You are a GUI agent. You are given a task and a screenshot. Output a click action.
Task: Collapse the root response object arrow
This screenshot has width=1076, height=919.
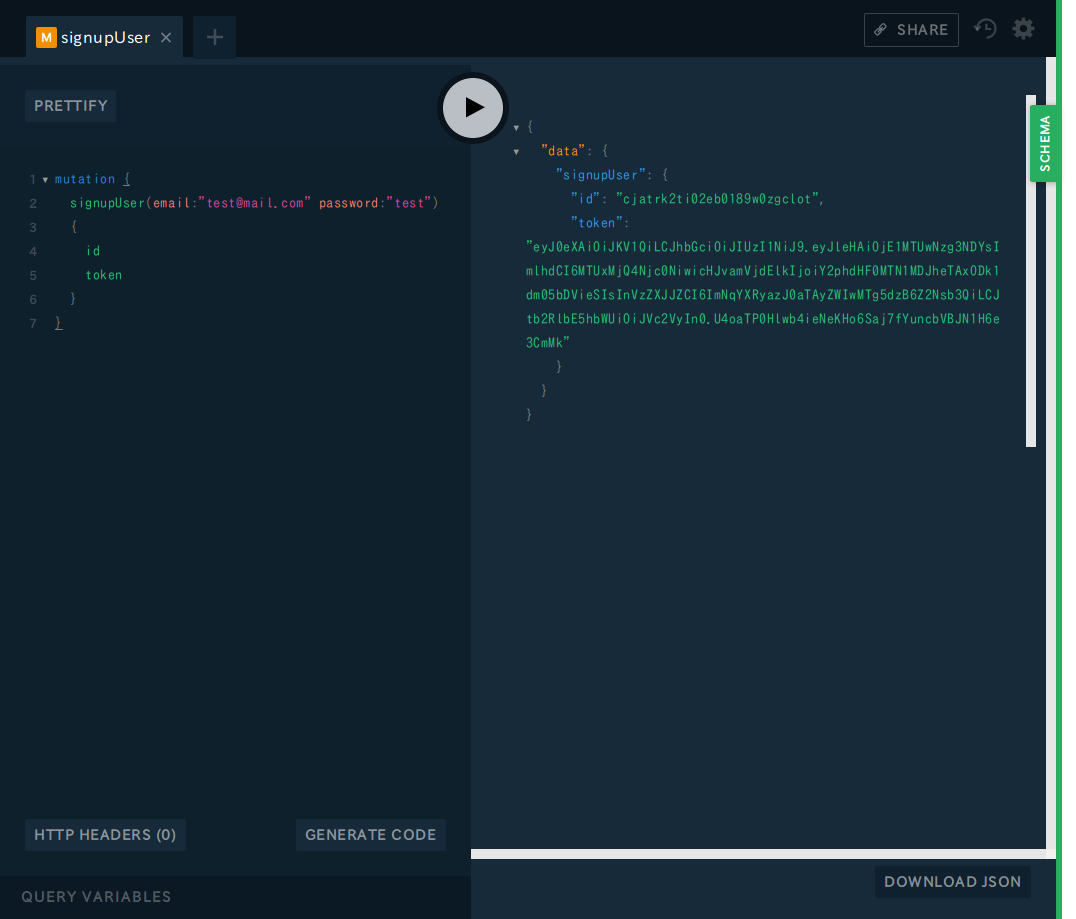[x=516, y=128]
